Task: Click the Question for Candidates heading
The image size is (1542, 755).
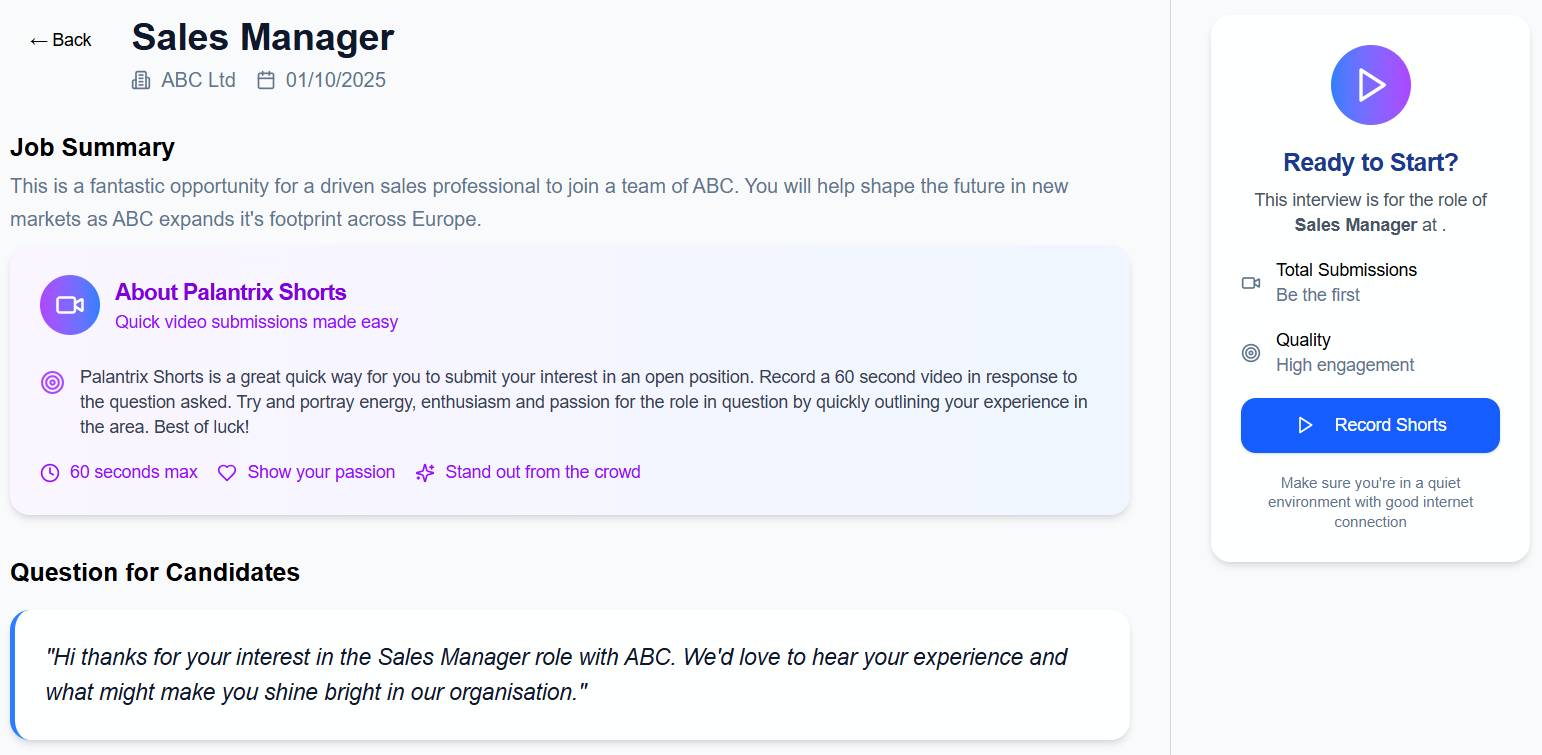Action: point(155,572)
